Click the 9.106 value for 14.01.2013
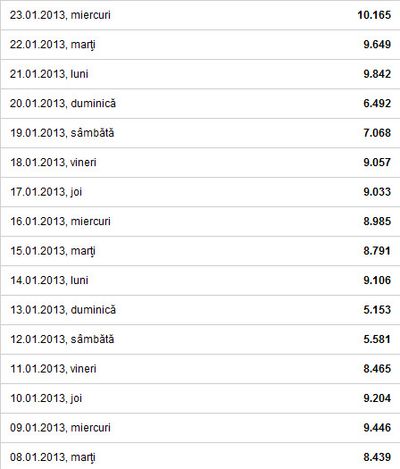The image size is (400, 469). click(377, 280)
